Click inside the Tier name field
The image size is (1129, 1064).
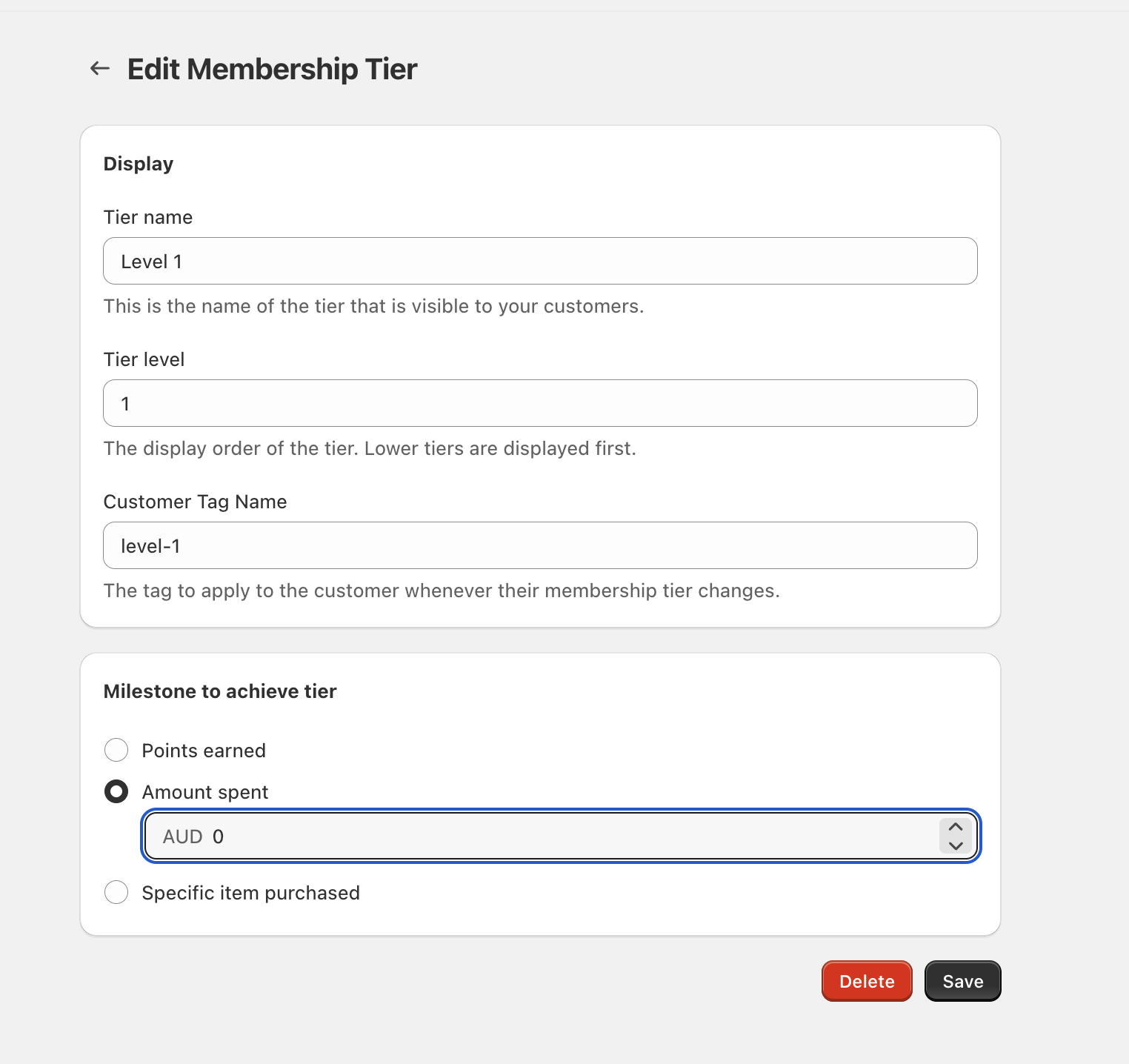click(539, 261)
